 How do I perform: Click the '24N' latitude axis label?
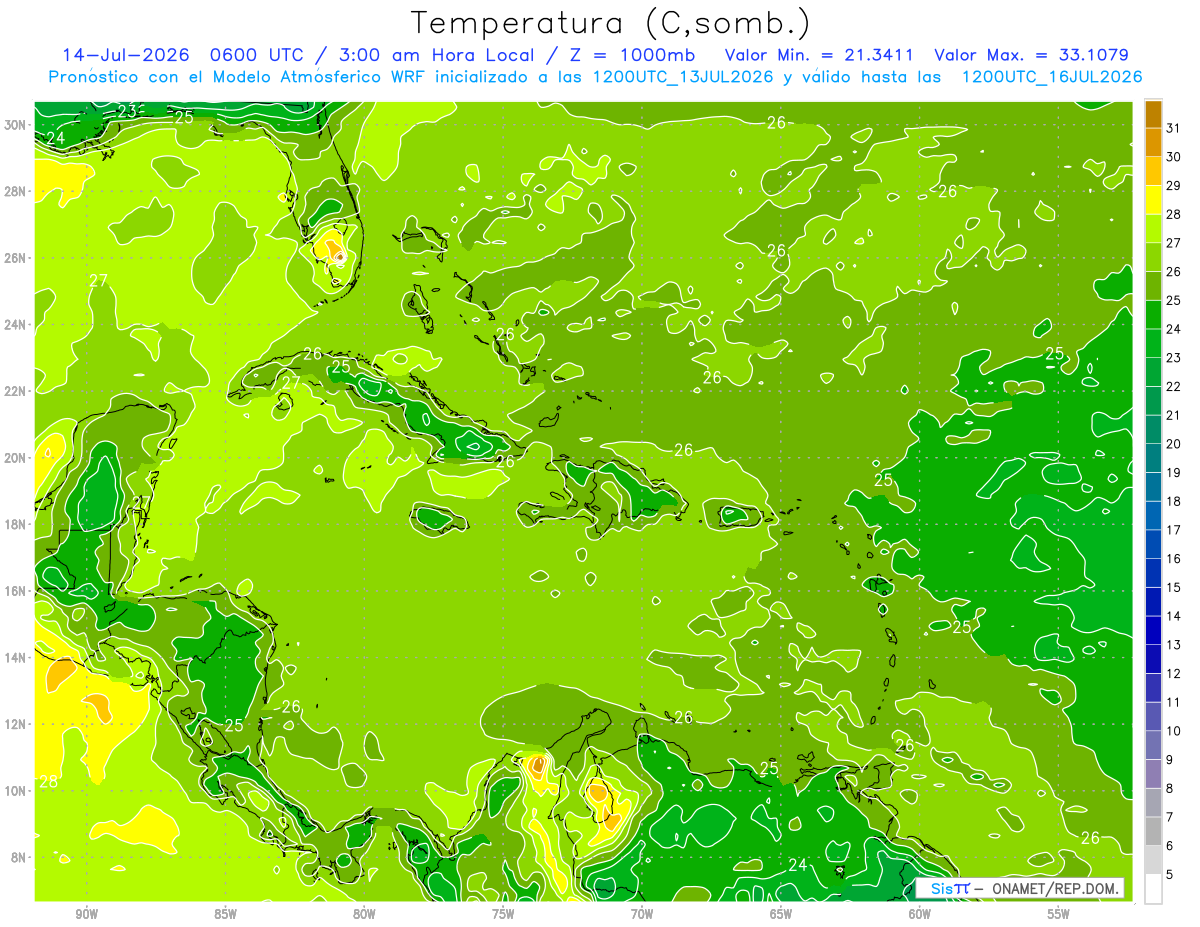tap(17, 325)
